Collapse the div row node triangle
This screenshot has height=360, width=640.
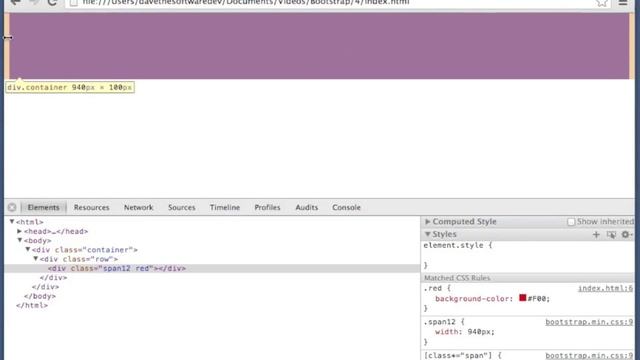point(36,259)
